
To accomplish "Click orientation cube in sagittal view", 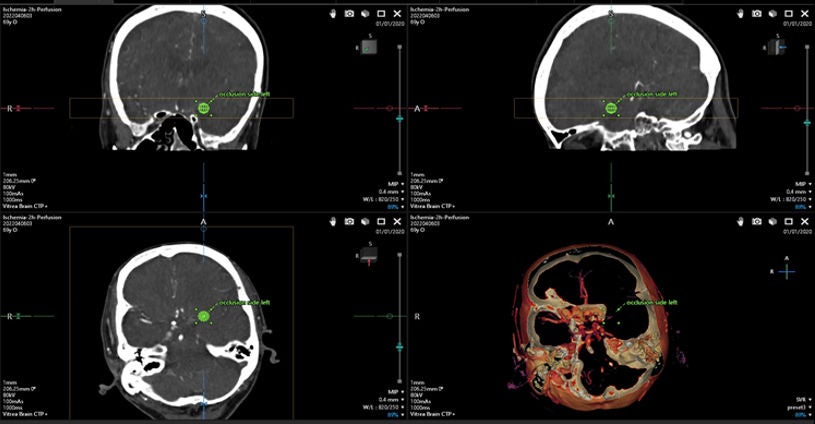I will pyautogui.click(x=775, y=47).
